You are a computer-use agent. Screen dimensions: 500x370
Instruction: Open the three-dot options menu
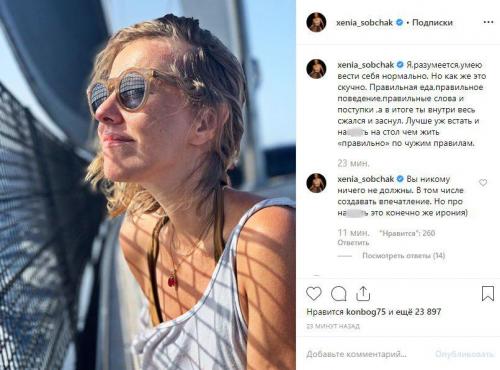(x=488, y=22)
